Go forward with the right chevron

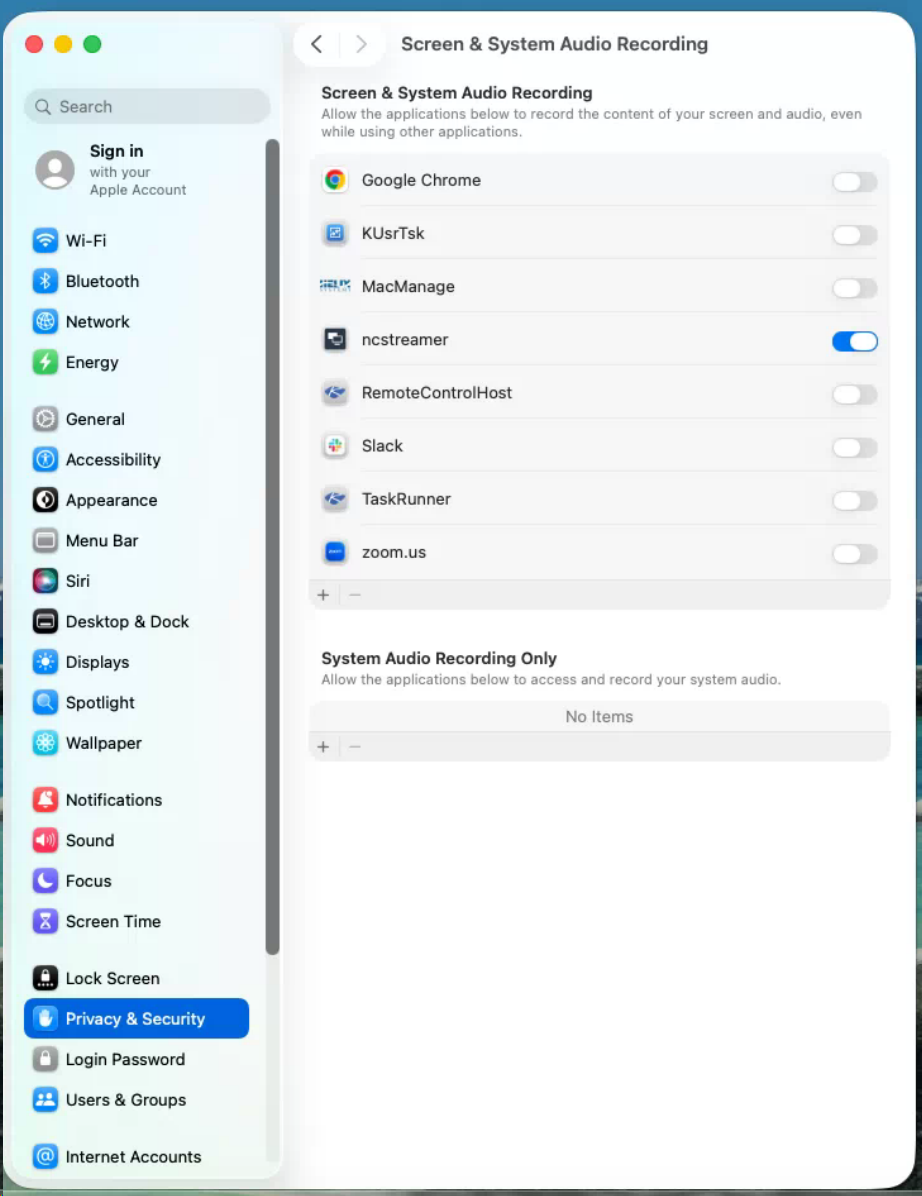(x=361, y=44)
